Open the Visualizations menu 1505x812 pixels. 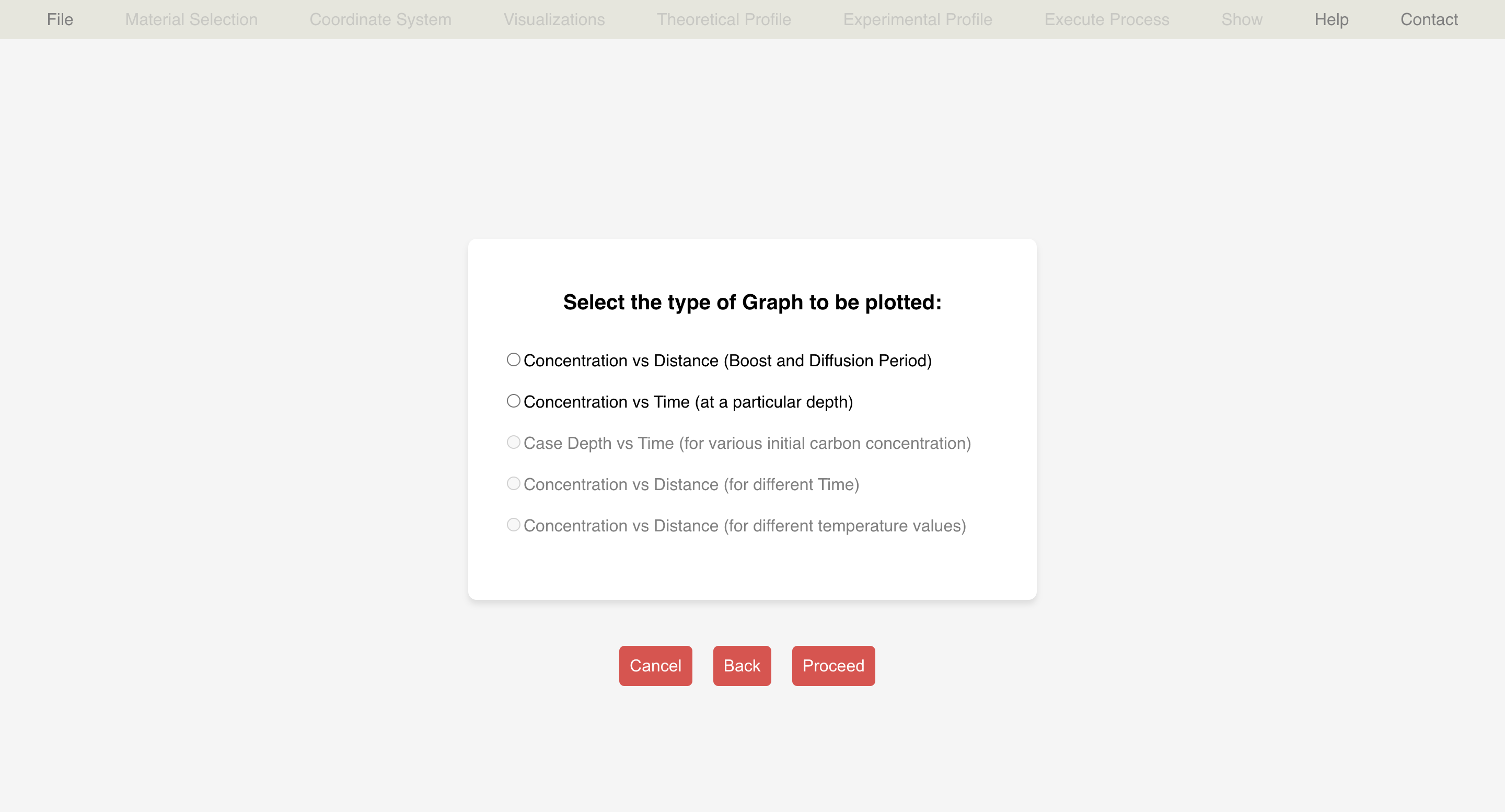pos(554,19)
